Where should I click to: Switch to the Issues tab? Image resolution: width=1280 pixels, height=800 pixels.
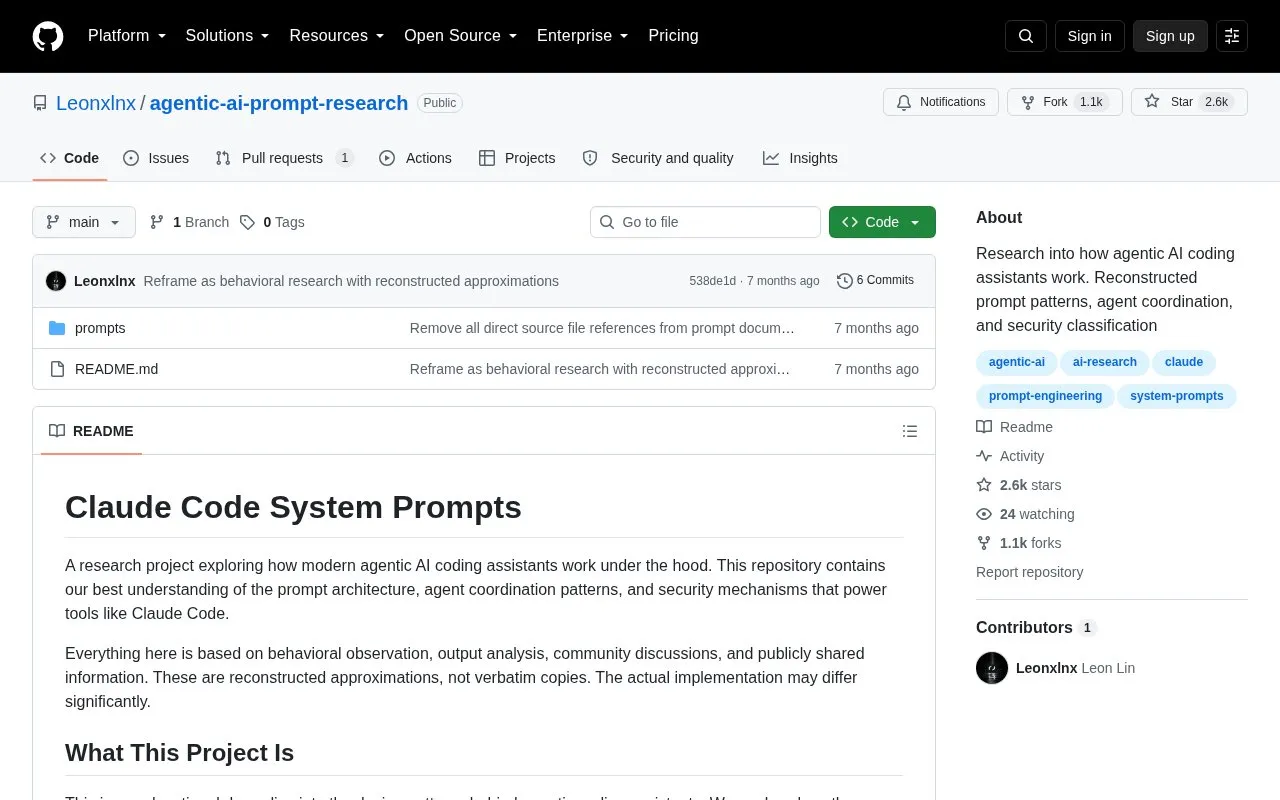[x=156, y=158]
